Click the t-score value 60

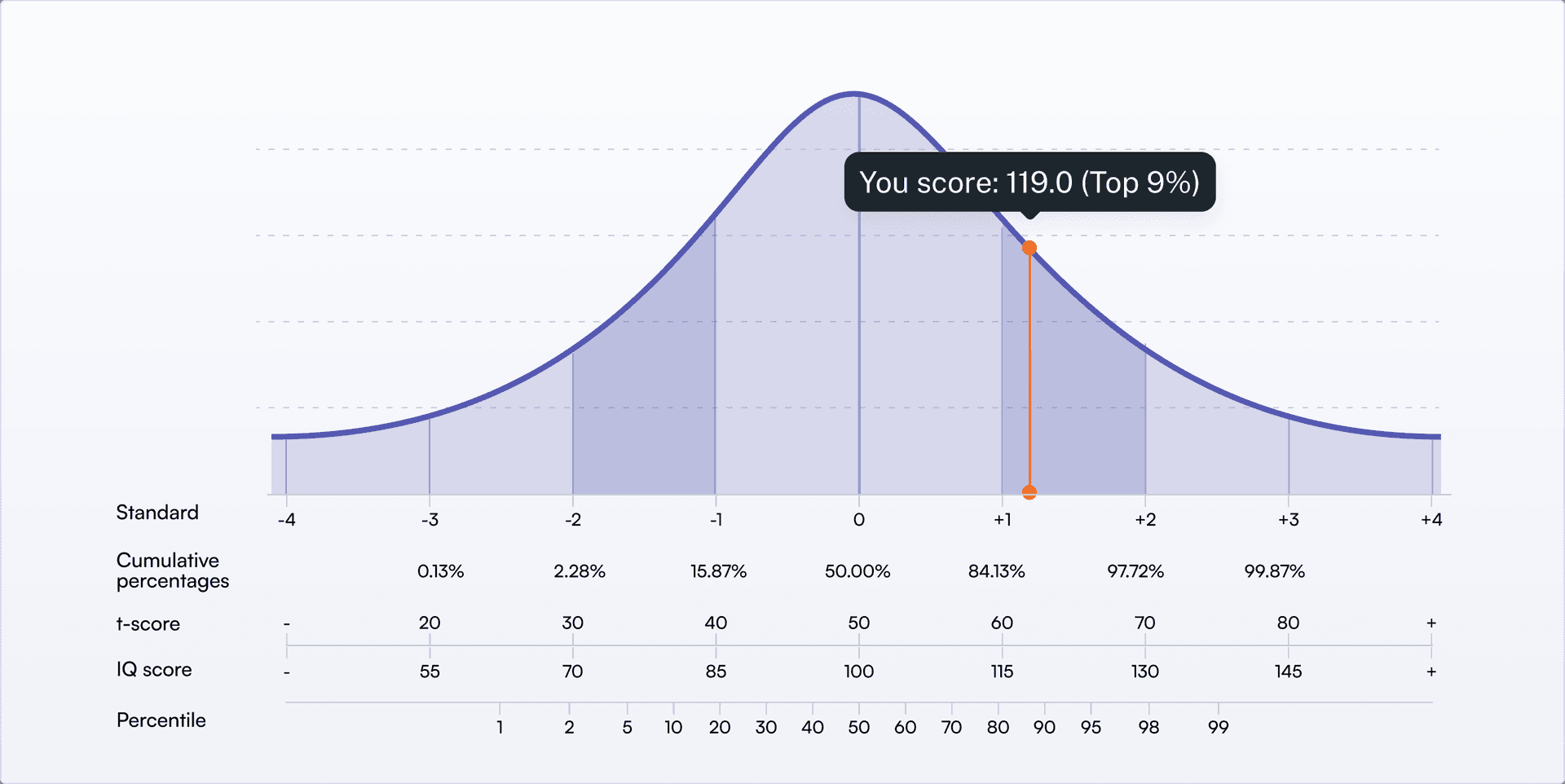[1002, 623]
